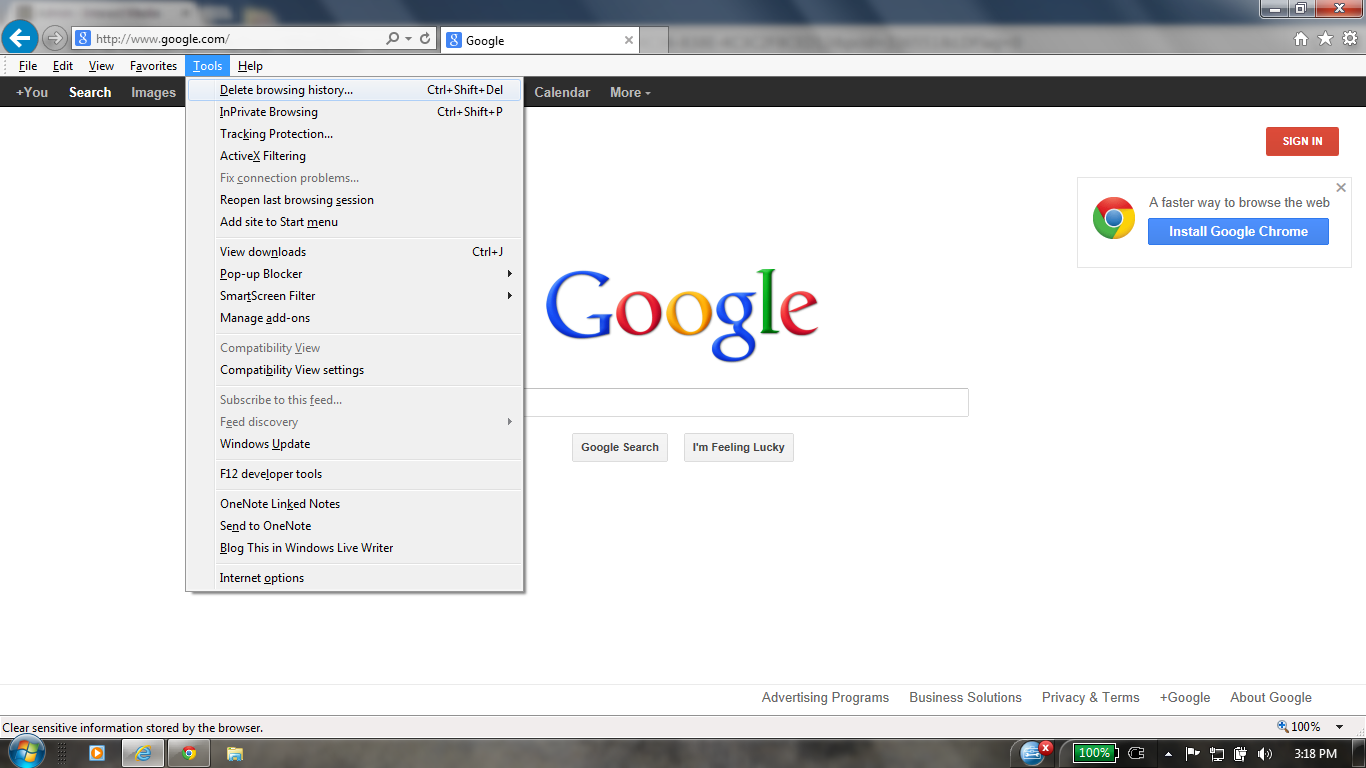This screenshot has height=768, width=1366.
Task: Click the grey Forward arrow button
Action: click(54, 39)
